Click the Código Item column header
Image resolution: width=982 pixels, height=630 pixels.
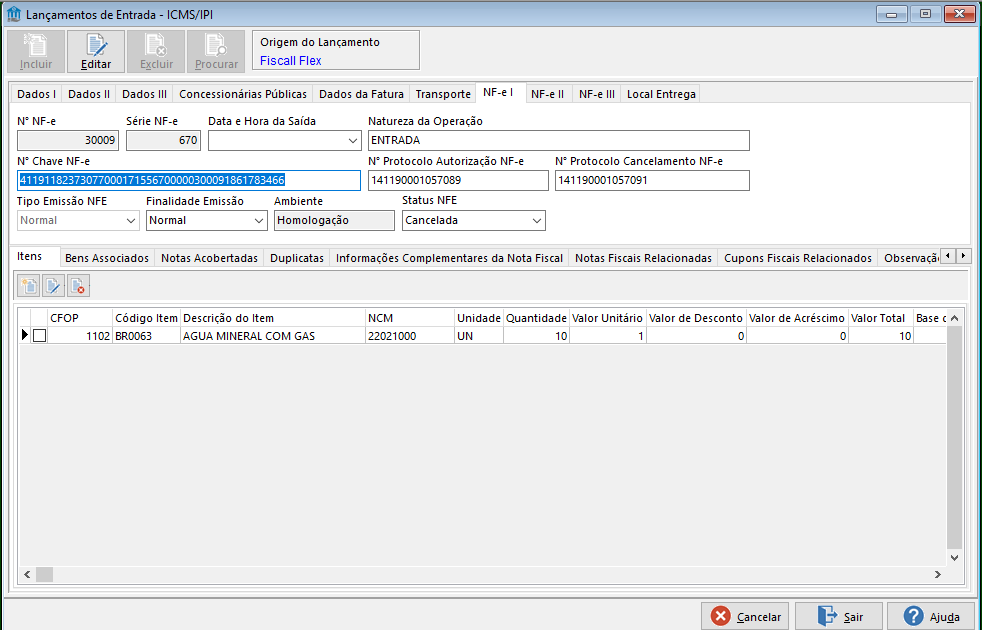click(x=147, y=318)
